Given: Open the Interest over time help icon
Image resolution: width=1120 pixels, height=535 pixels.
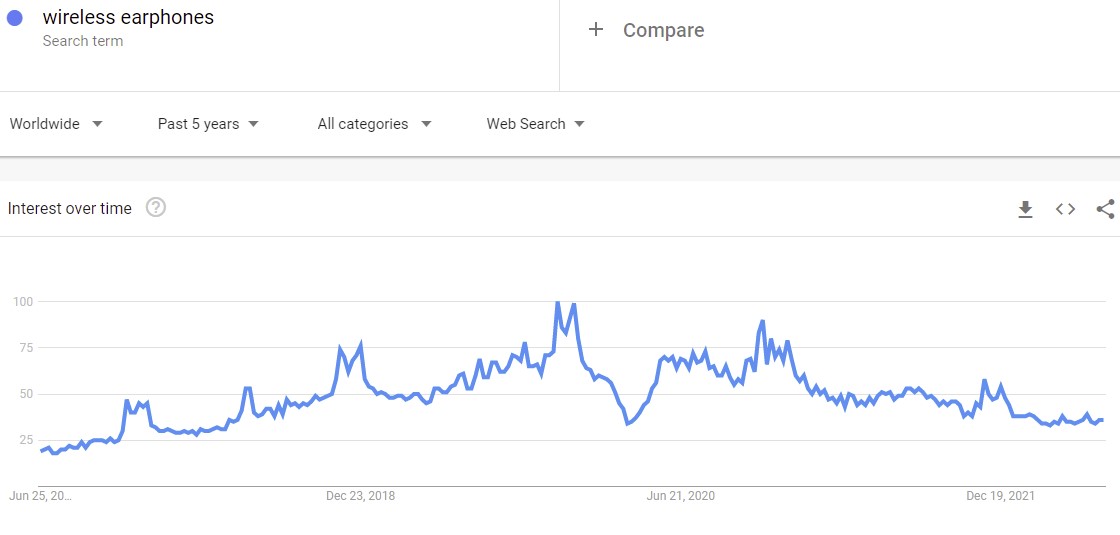Looking at the screenshot, I should 156,208.
